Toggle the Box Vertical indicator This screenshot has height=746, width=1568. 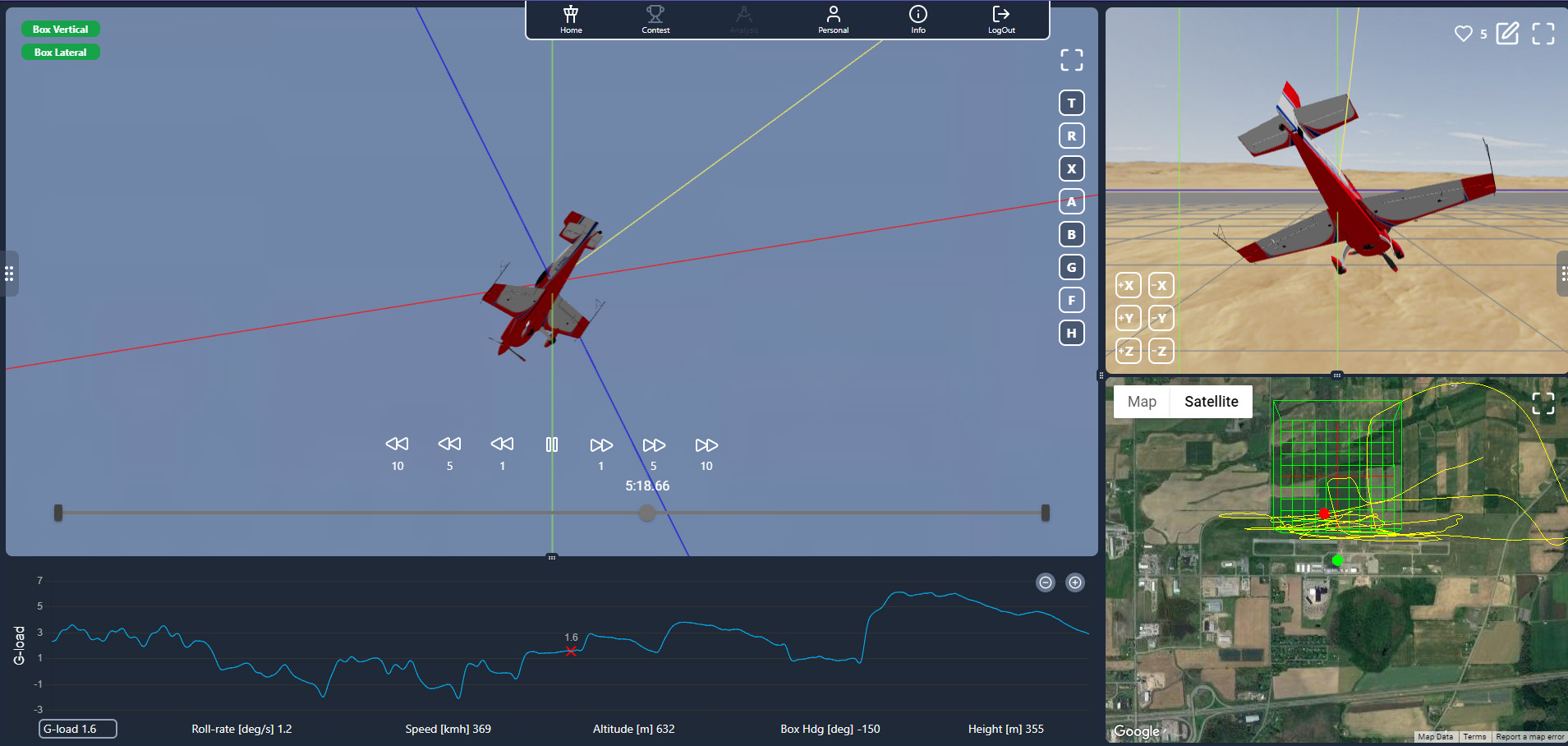click(x=61, y=29)
